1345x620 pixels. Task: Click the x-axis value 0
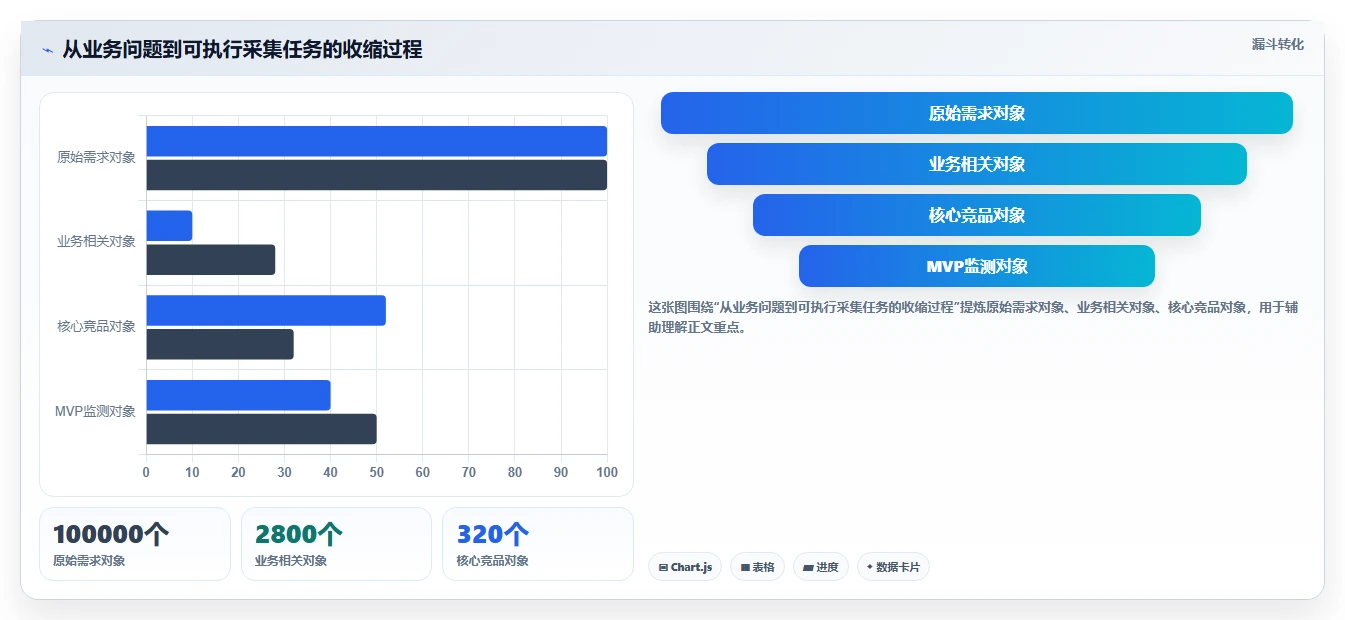[146, 472]
